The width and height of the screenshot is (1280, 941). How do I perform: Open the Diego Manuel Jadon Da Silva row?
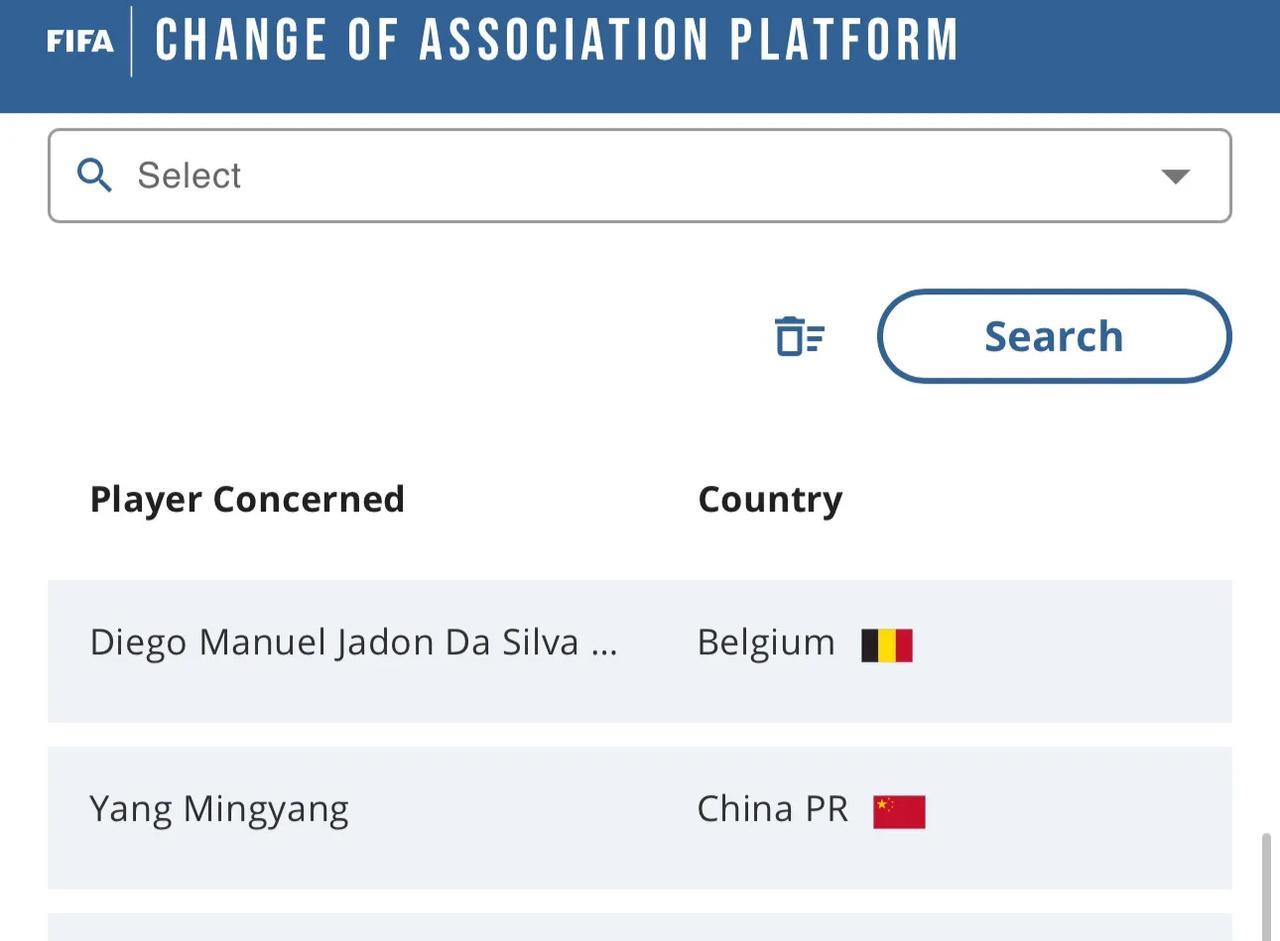pos(640,651)
